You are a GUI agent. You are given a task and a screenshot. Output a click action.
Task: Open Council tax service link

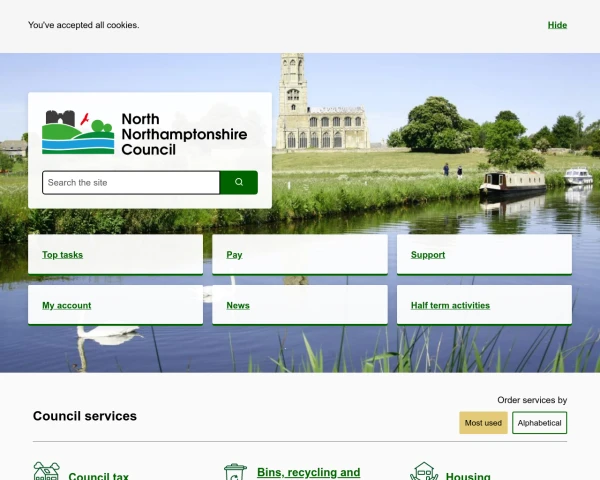click(x=98, y=476)
